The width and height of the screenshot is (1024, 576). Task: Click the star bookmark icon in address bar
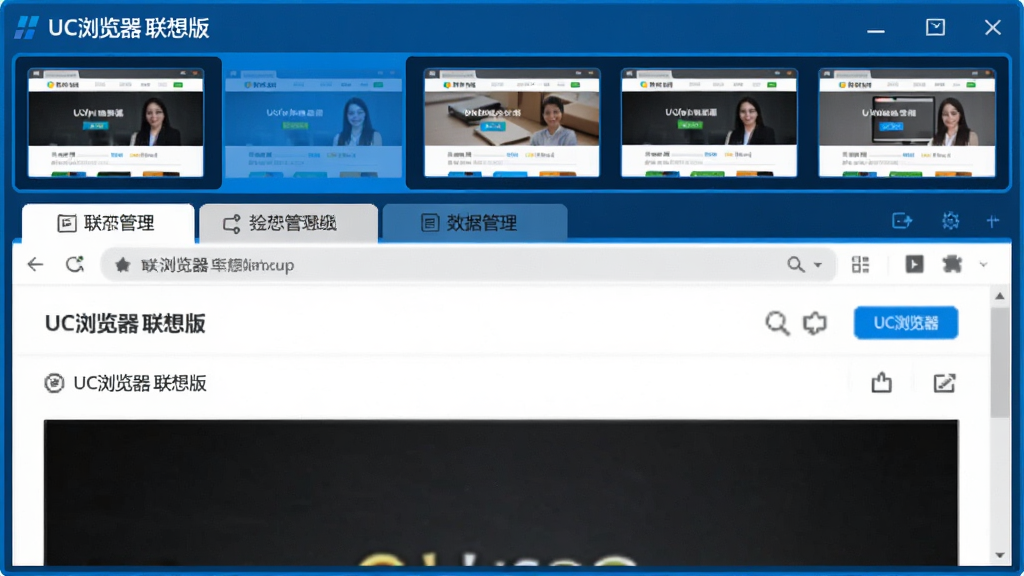pyautogui.click(x=122, y=264)
